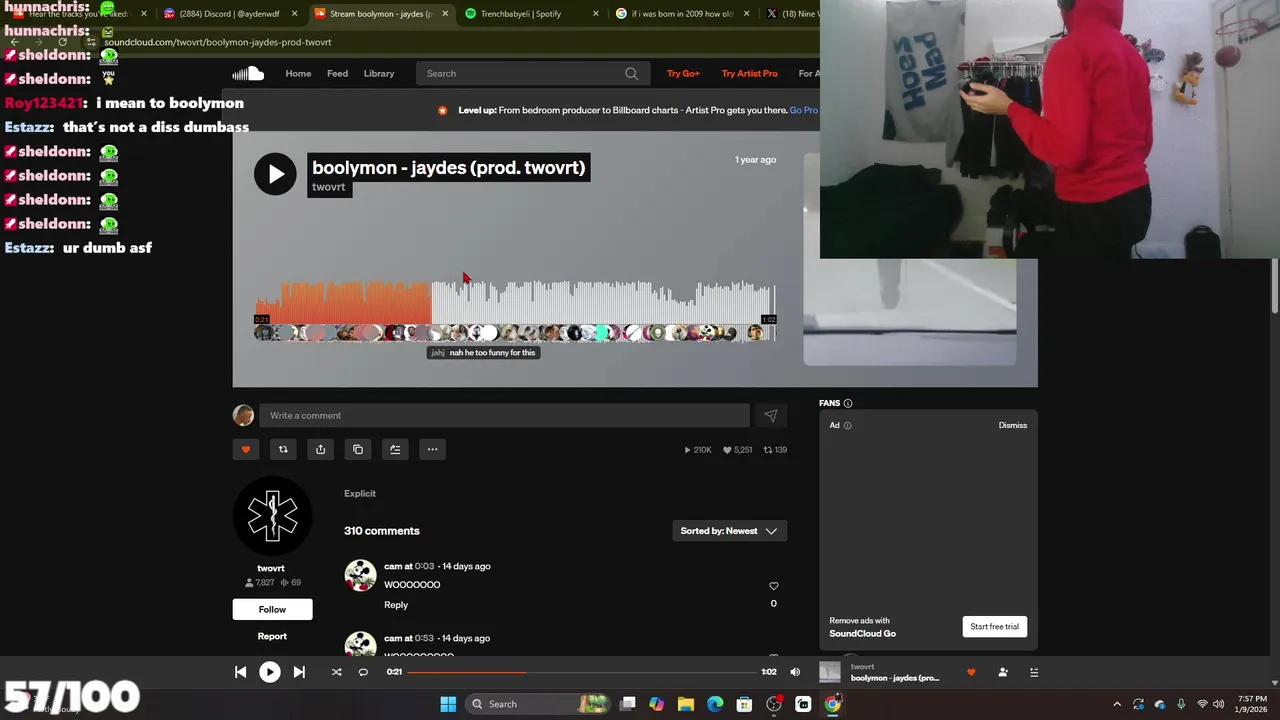Click the info icon beside Ad label
1280x720 pixels.
tap(847, 425)
